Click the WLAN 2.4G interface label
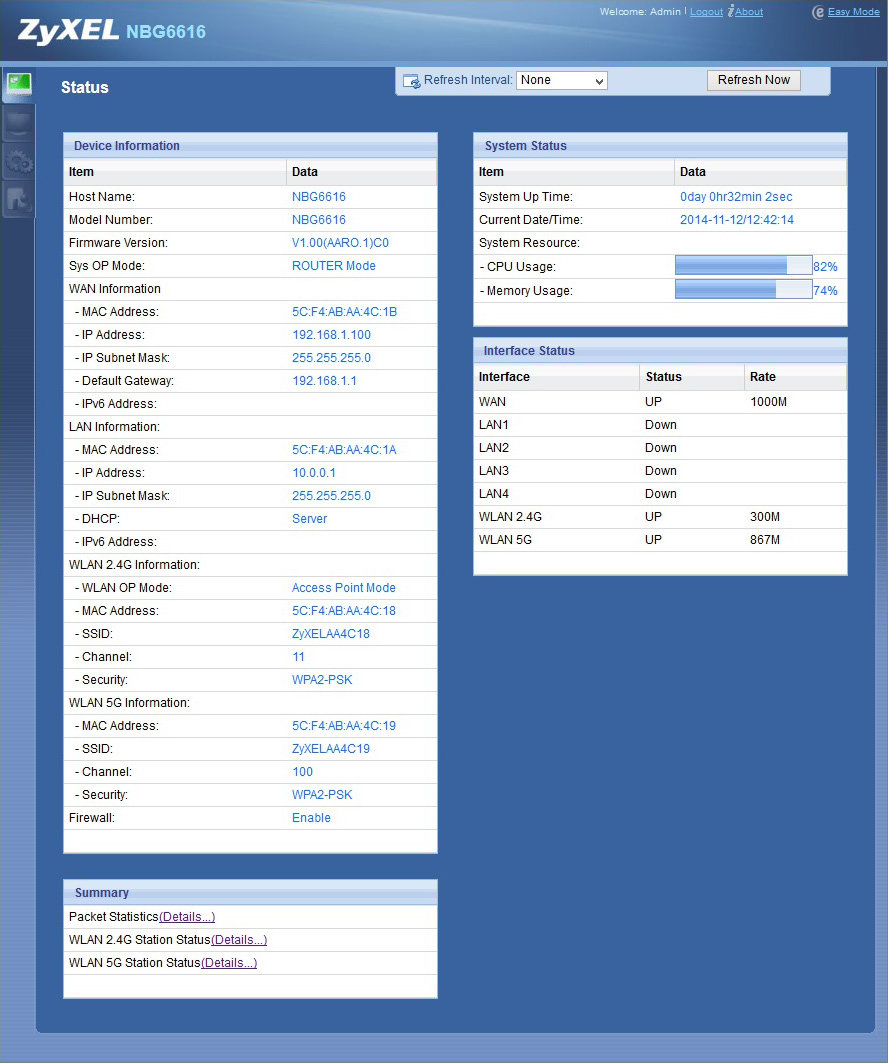This screenshot has width=888, height=1063. point(510,517)
